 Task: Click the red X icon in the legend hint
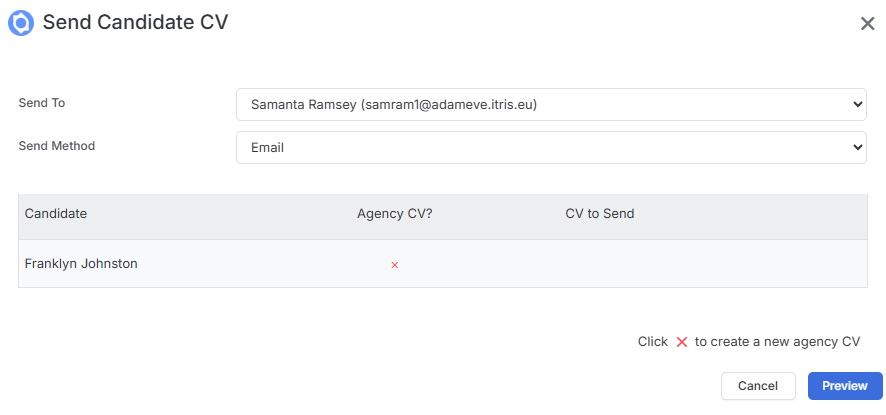tap(682, 342)
